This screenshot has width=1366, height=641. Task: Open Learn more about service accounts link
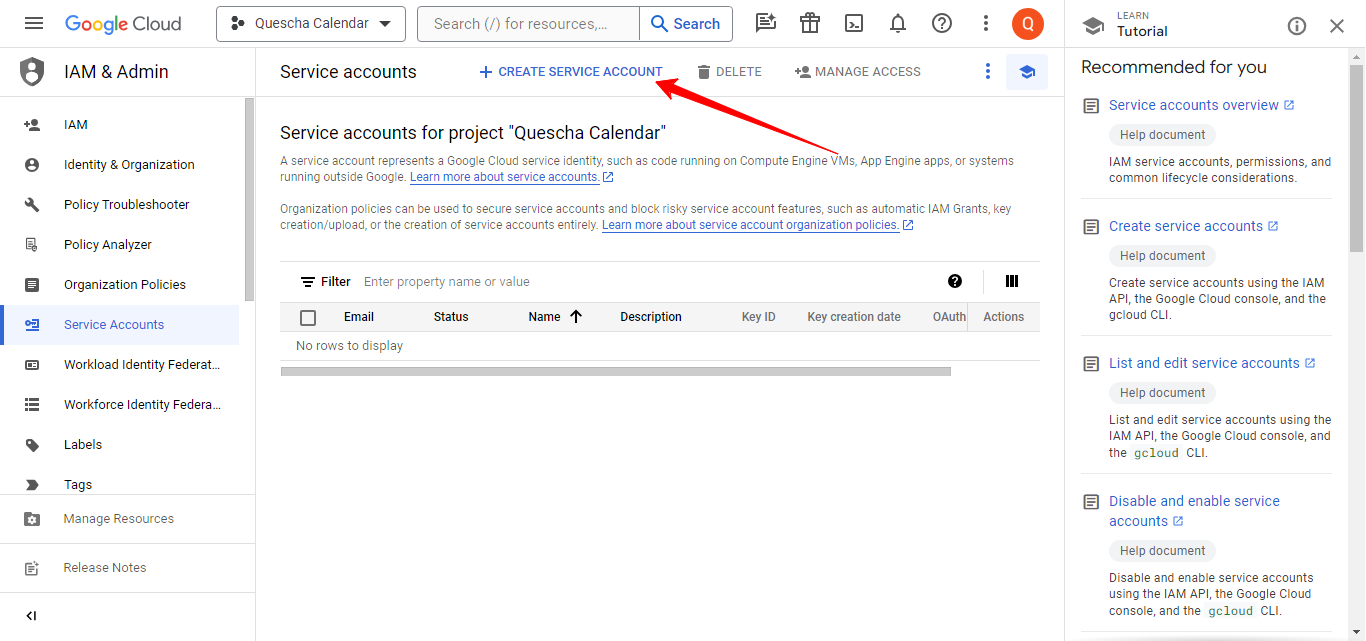pos(505,177)
